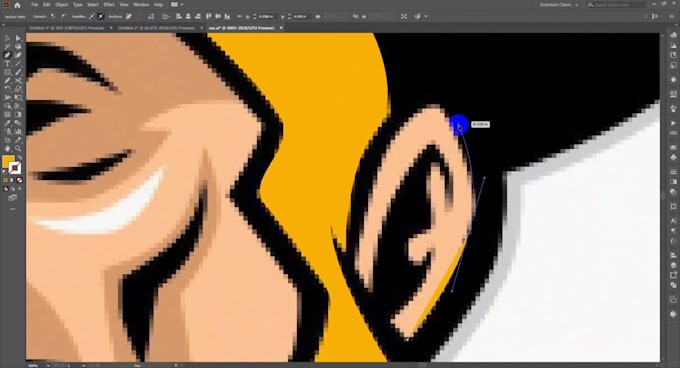Viewport: 680px width, 368px height.
Task: Select the Pencil/Shaper tool
Action: point(7,81)
